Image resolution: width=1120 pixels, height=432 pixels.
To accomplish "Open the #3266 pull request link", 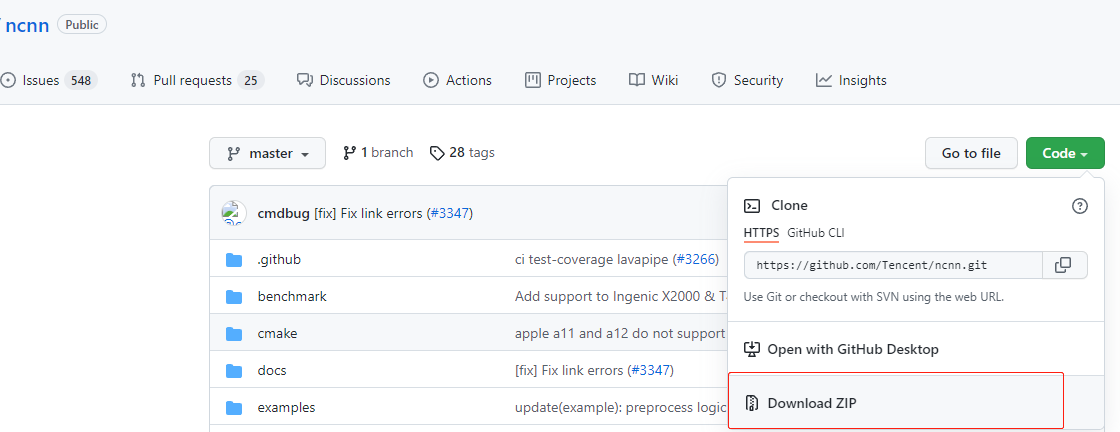I will click(x=695, y=259).
